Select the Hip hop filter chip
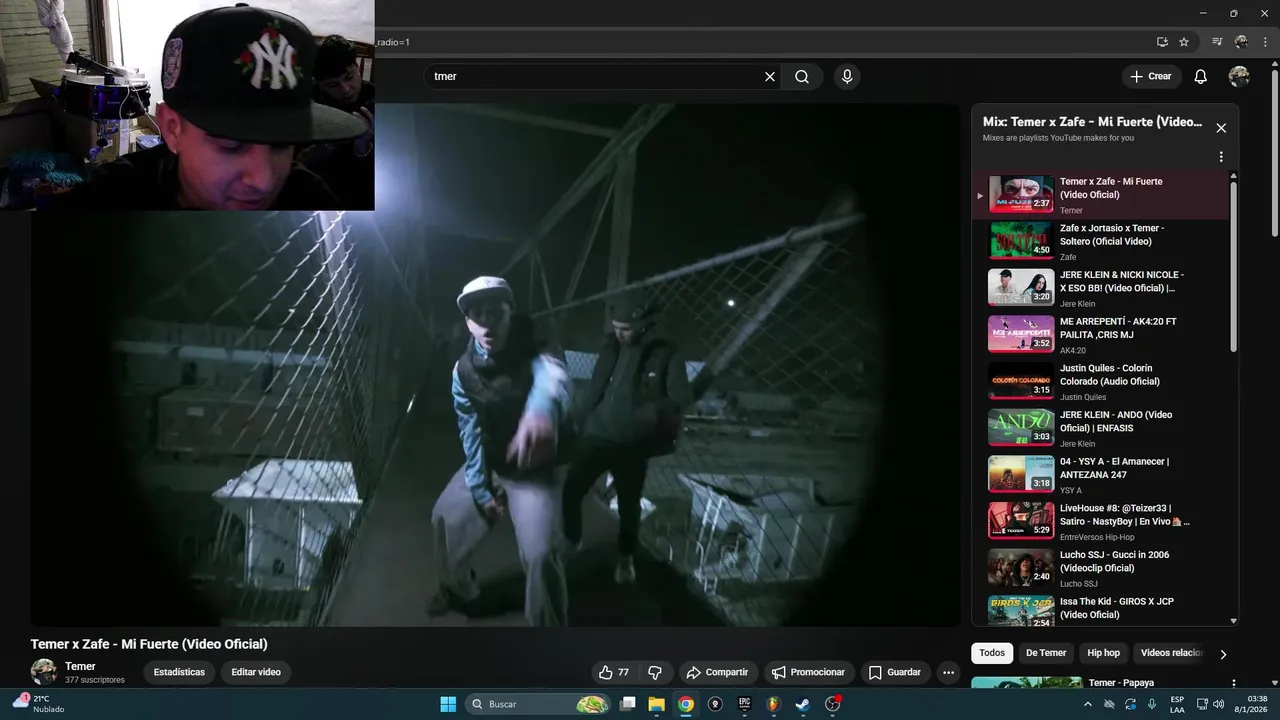This screenshot has height=720, width=1280. click(1103, 653)
